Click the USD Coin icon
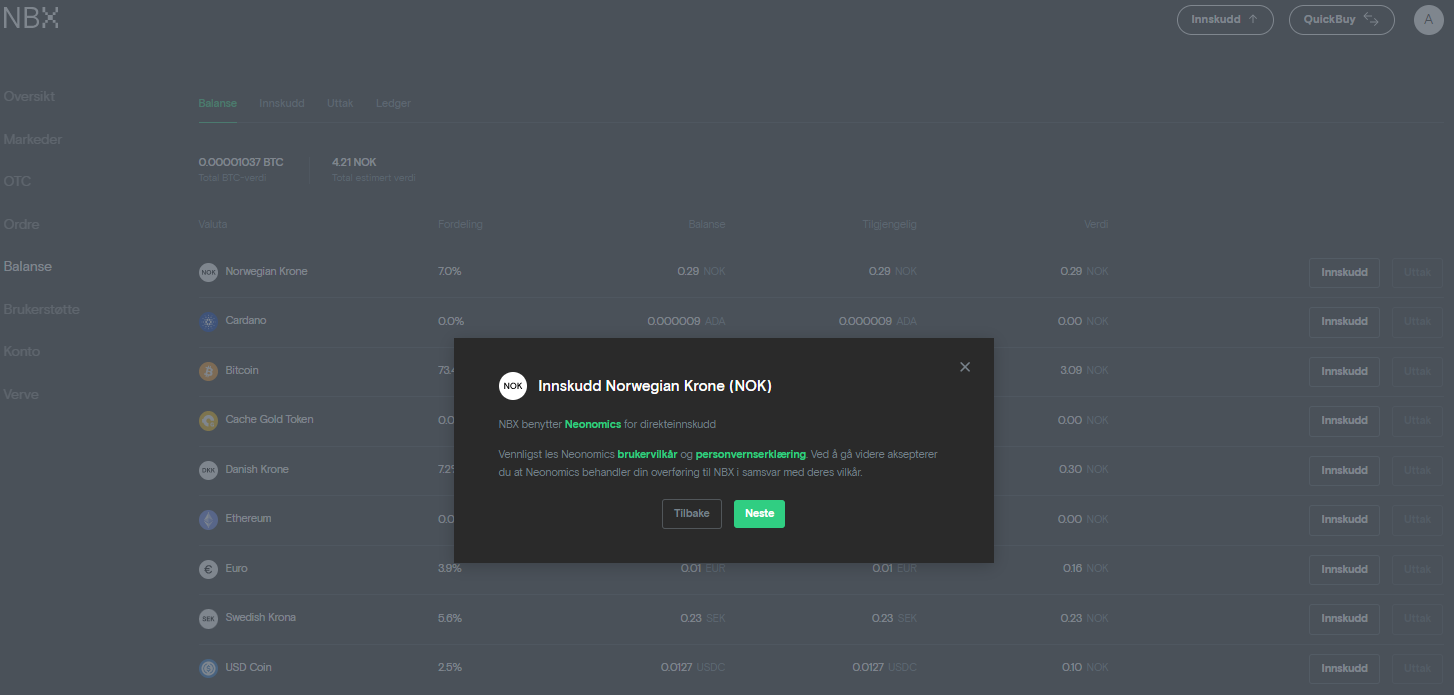Viewport: 1454px width, 695px height. (x=208, y=668)
